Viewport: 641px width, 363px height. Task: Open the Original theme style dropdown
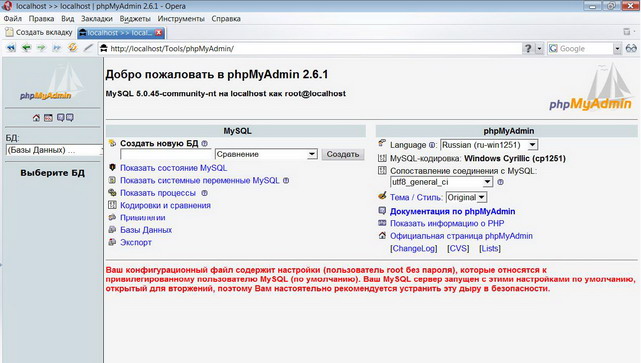(x=466, y=197)
